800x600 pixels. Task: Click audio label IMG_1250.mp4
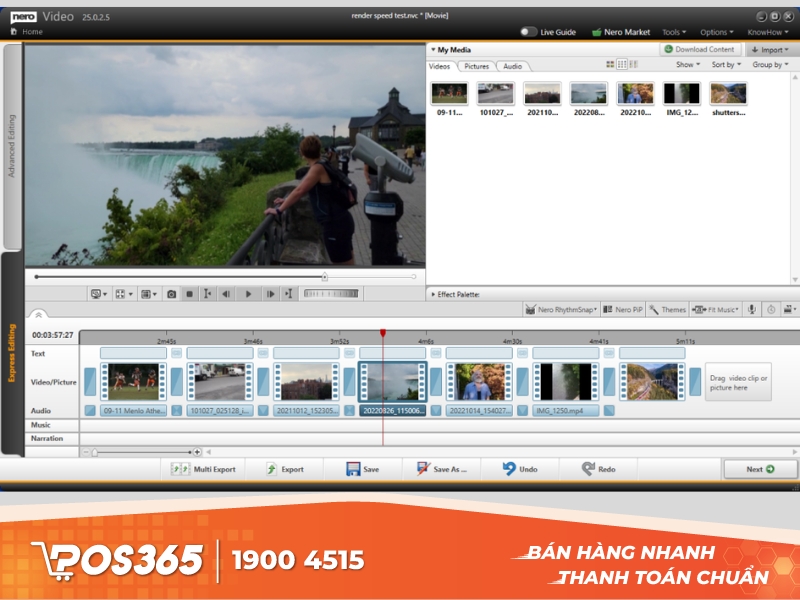click(566, 411)
